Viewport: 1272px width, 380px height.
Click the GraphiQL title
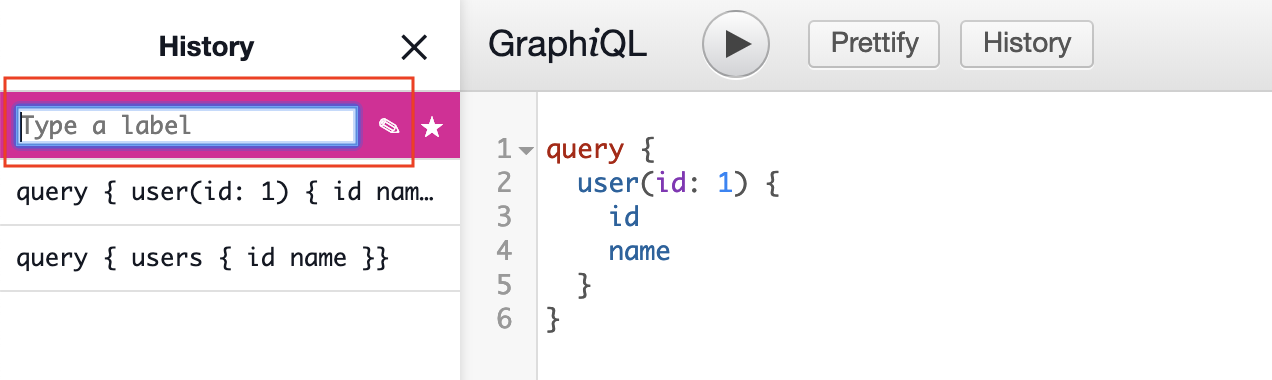point(568,45)
